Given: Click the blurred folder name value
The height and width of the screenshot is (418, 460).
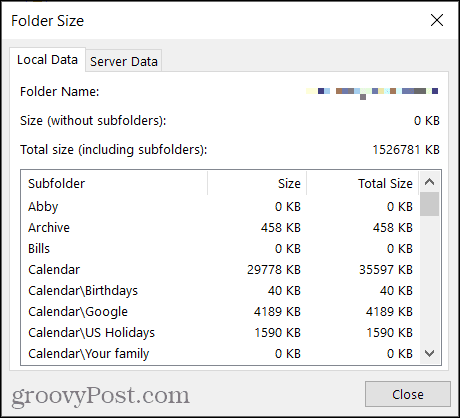Looking at the screenshot, I should coord(372,92).
